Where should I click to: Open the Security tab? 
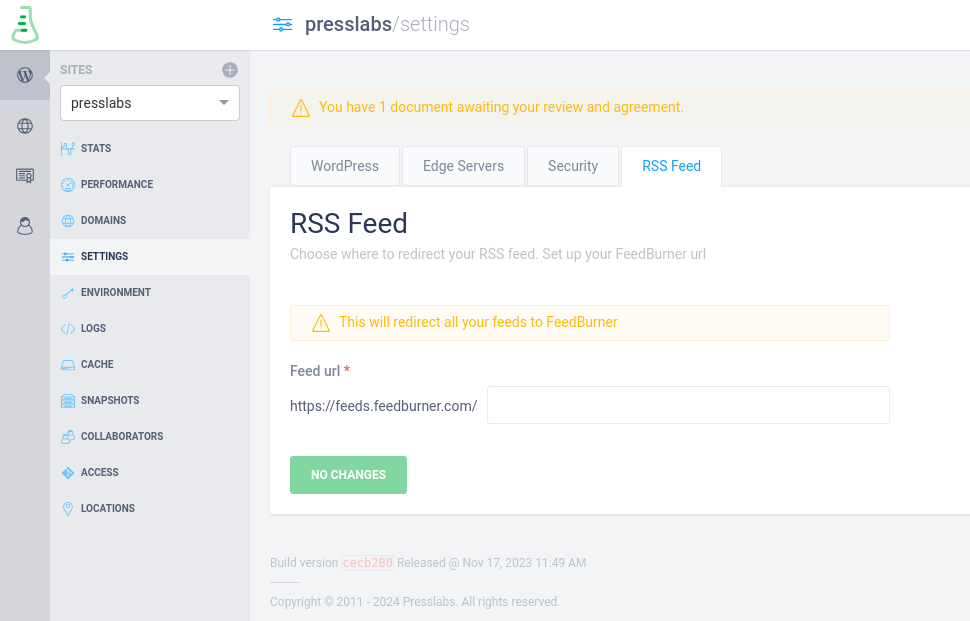pyautogui.click(x=573, y=166)
